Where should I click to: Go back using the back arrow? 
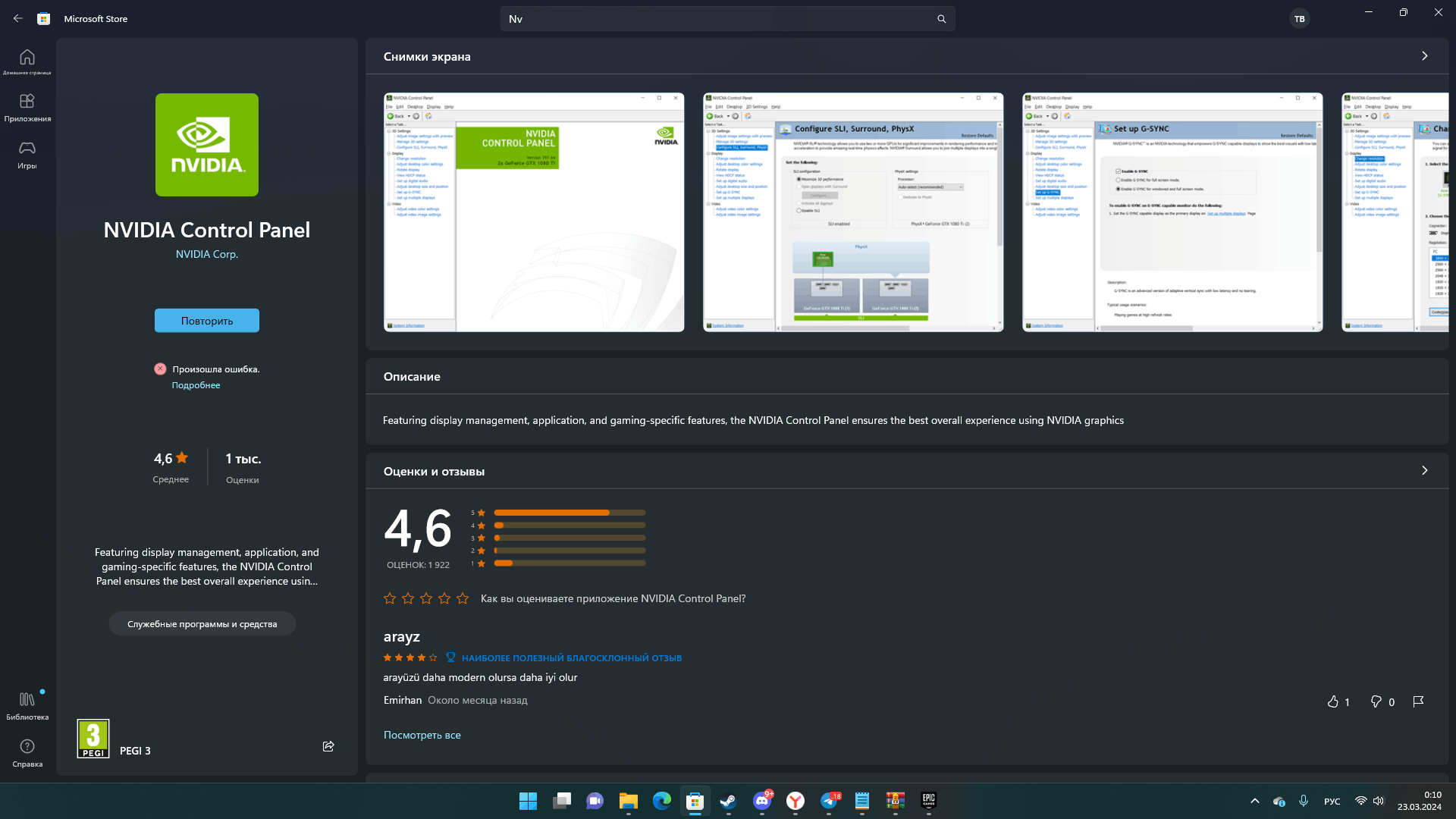(x=18, y=19)
